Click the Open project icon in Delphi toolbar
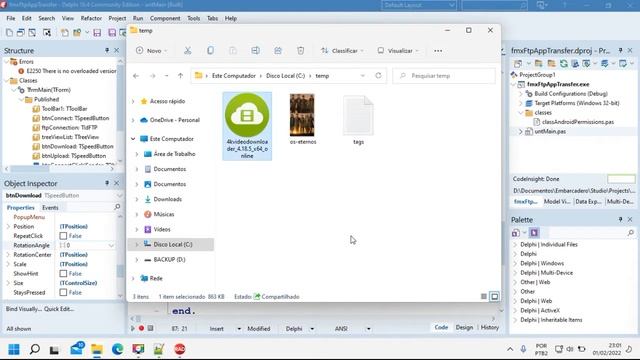This screenshot has height=360, width=640. tap(77, 33)
